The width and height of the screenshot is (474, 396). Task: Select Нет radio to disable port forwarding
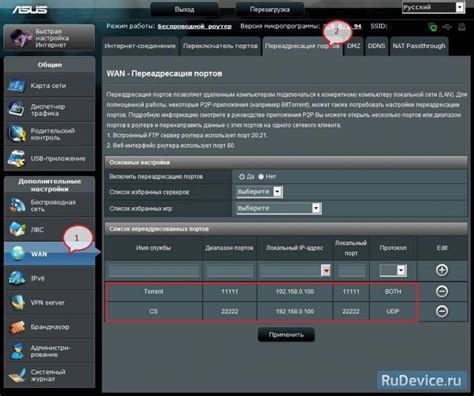pyautogui.click(x=261, y=177)
